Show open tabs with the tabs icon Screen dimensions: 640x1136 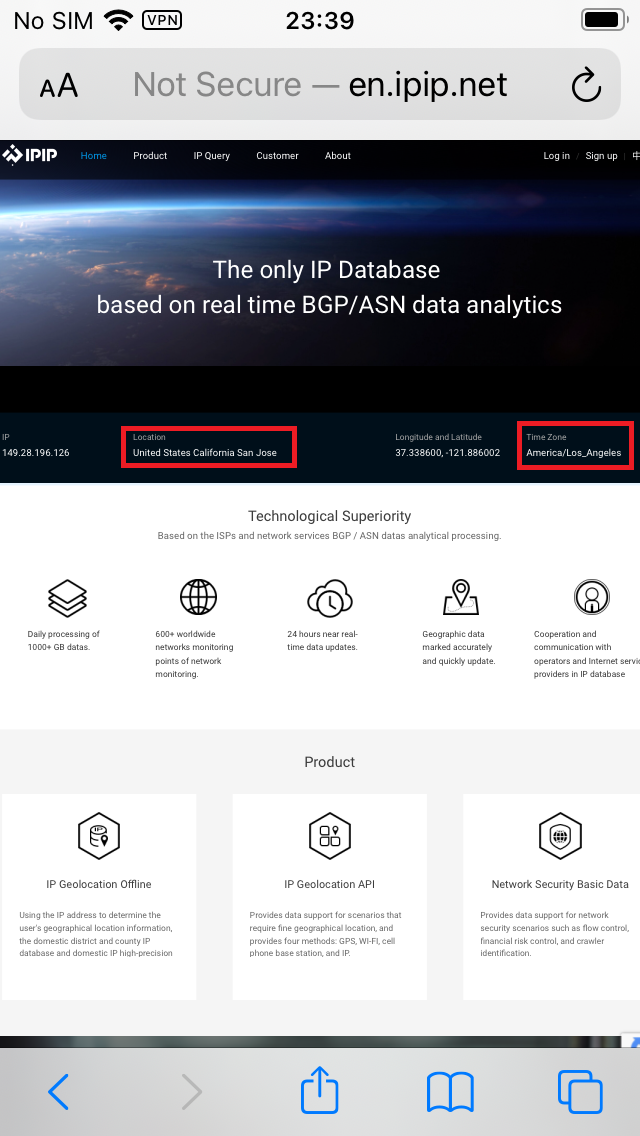tap(581, 1092)
